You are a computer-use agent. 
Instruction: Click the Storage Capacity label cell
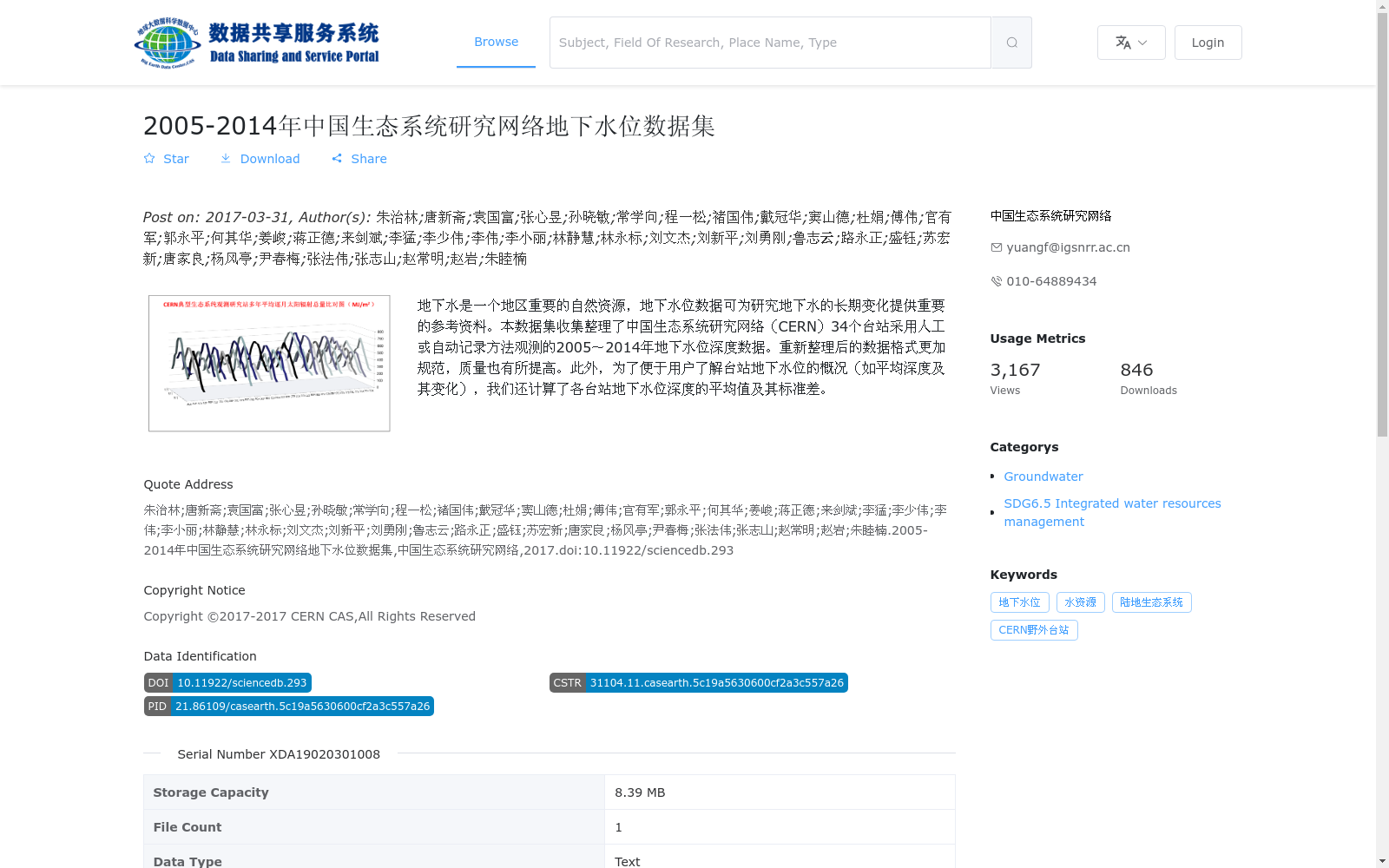click(374, 792)
